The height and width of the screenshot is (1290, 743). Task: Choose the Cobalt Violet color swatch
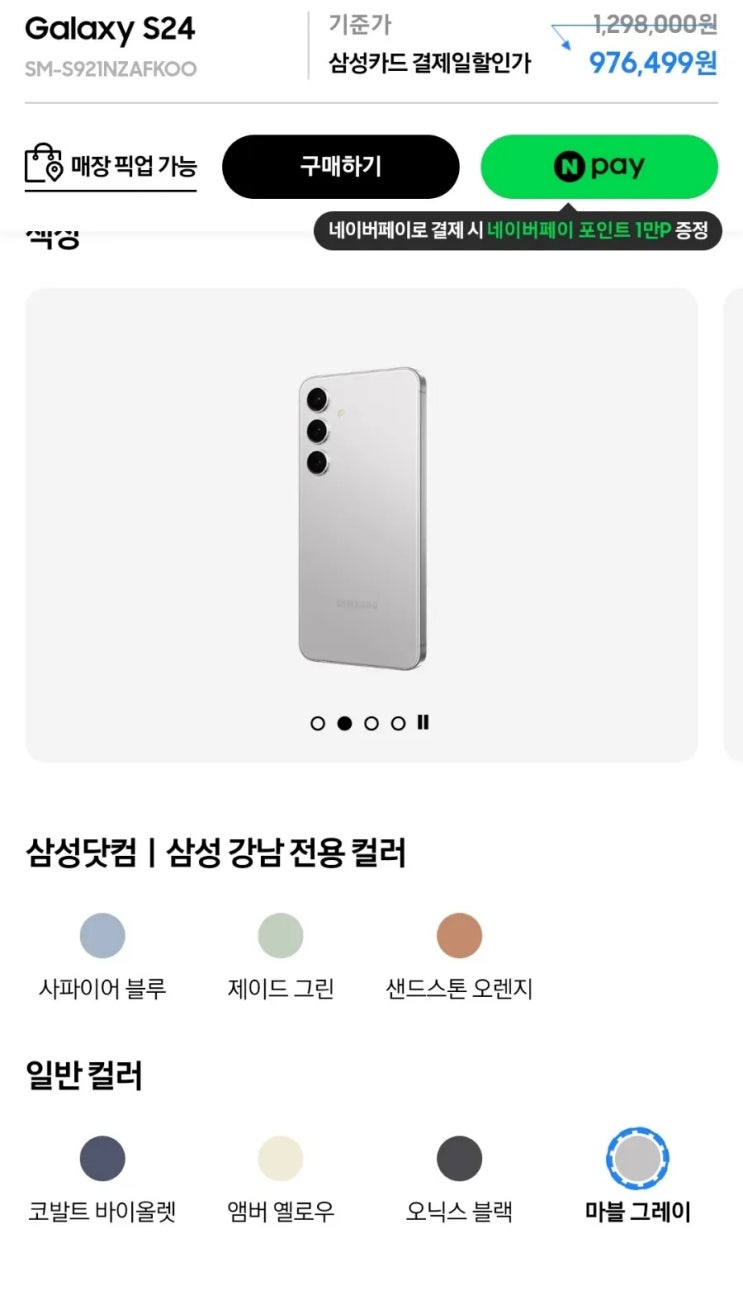click(x=102, y=1159)
